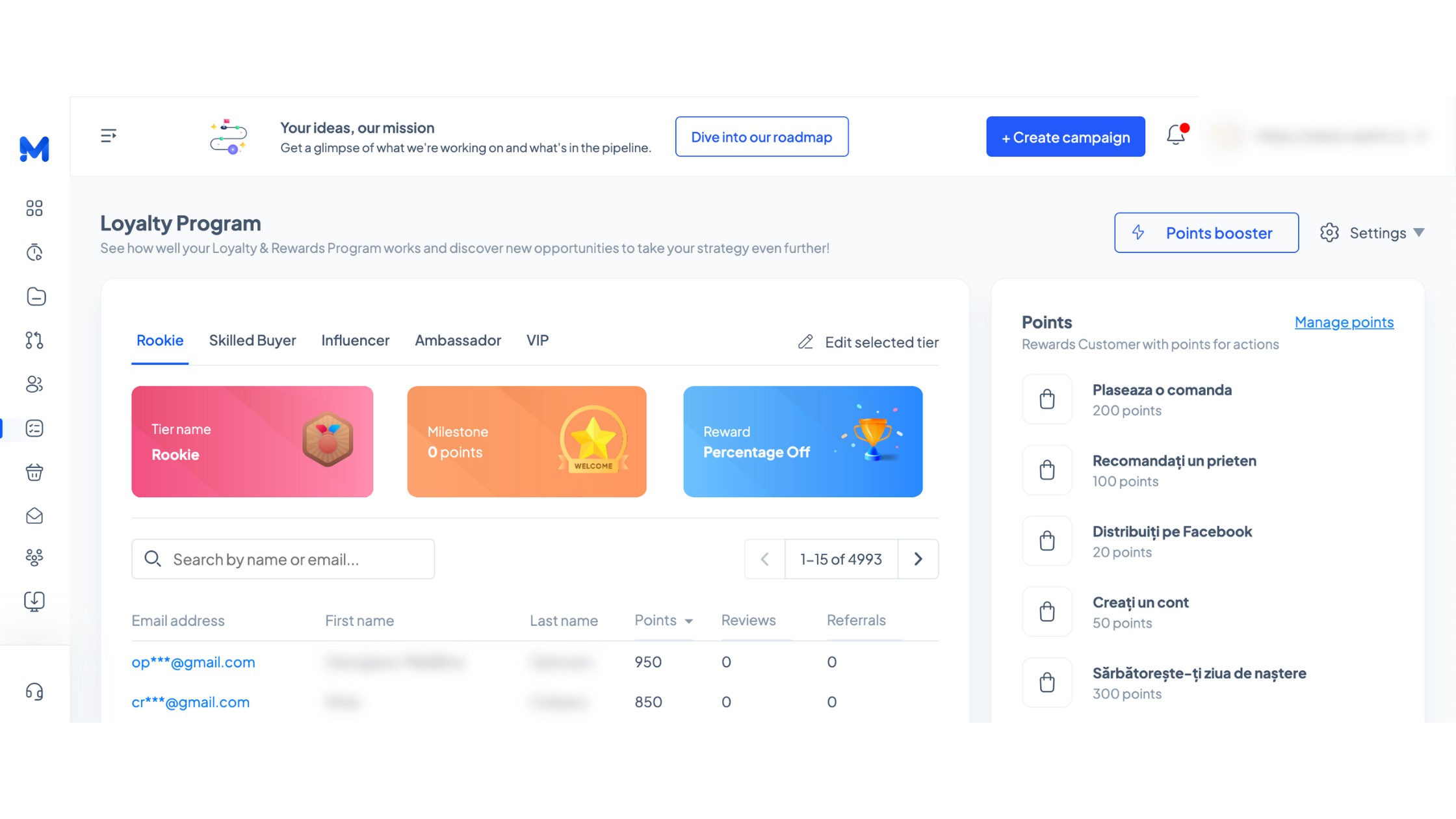
Task: Click the Points booster button
Action: (1206, 233)
